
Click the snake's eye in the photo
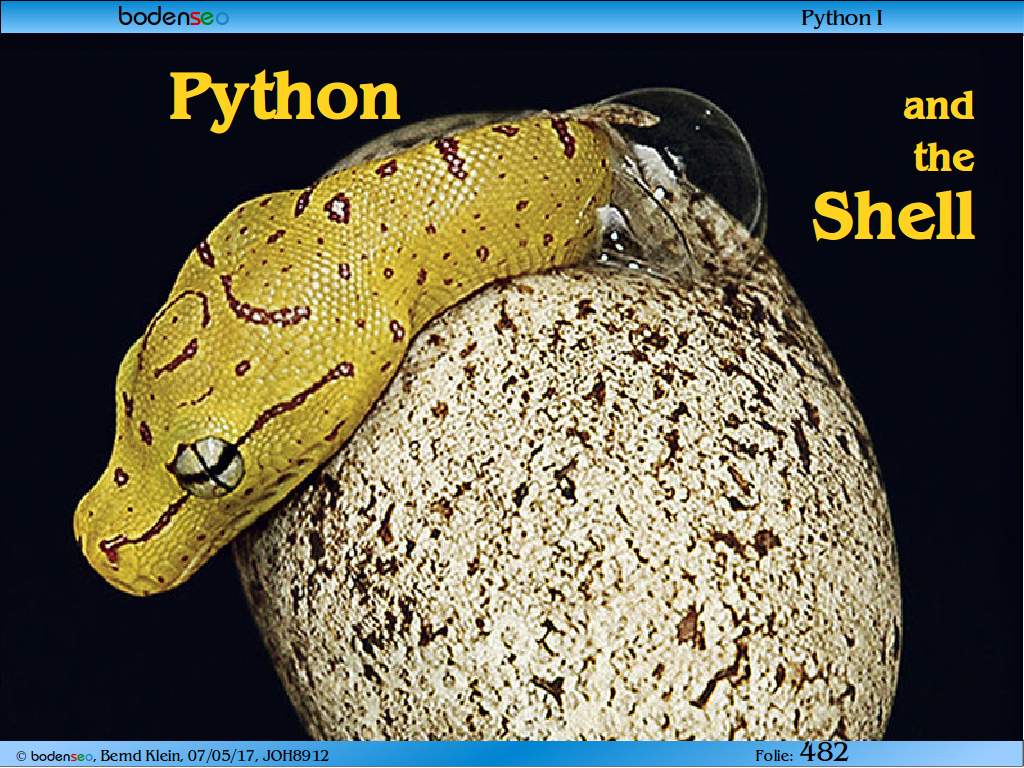(210, 467)
